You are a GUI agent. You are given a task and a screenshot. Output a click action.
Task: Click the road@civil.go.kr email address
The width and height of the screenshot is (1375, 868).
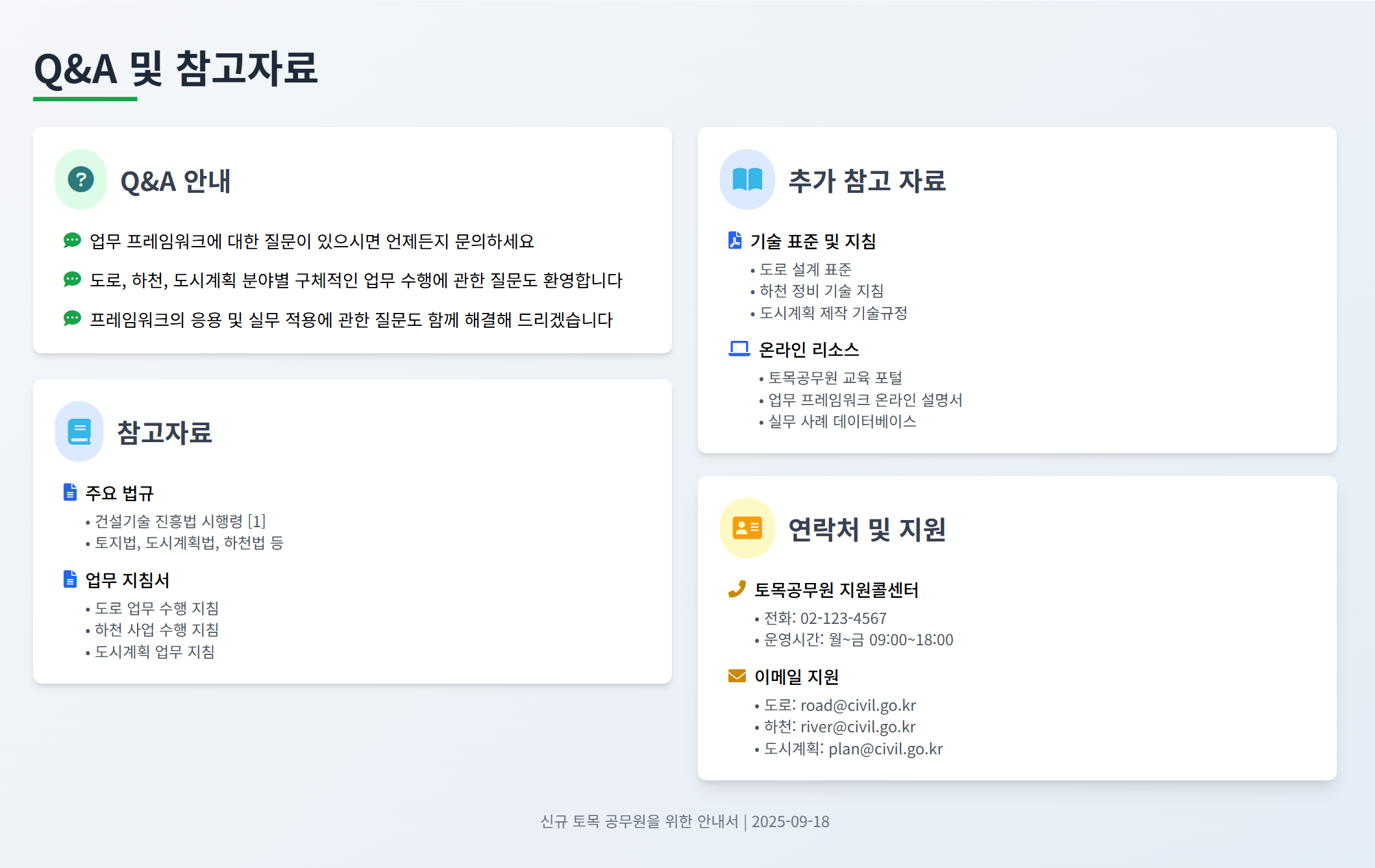858,705
